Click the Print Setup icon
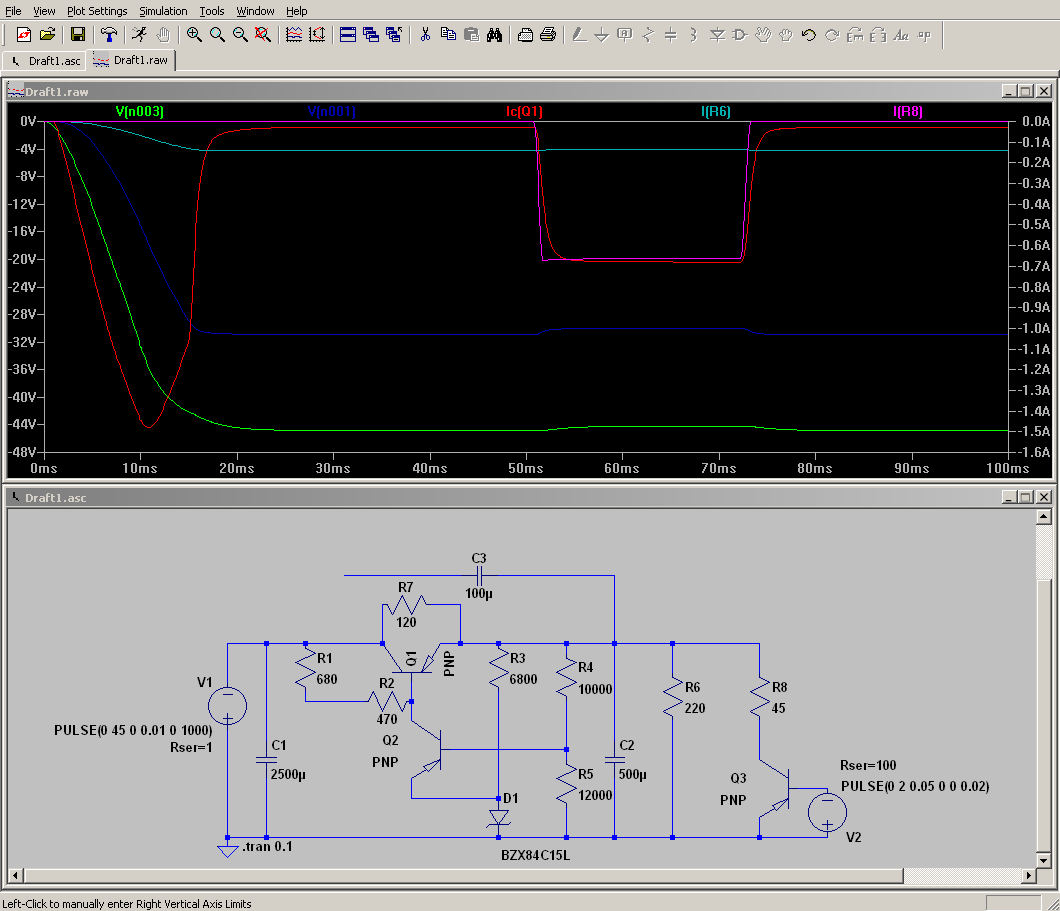The height and width of the screenshot is (911, 1060). (x=525, y=34)
